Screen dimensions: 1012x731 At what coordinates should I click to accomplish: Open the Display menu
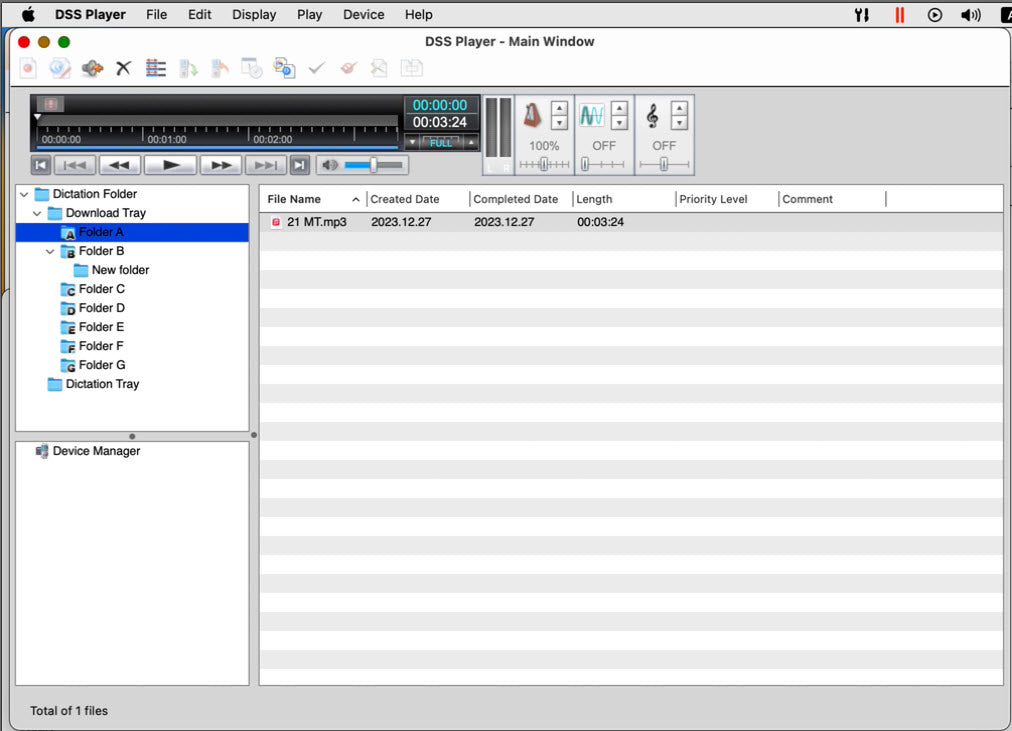point(254,14)
